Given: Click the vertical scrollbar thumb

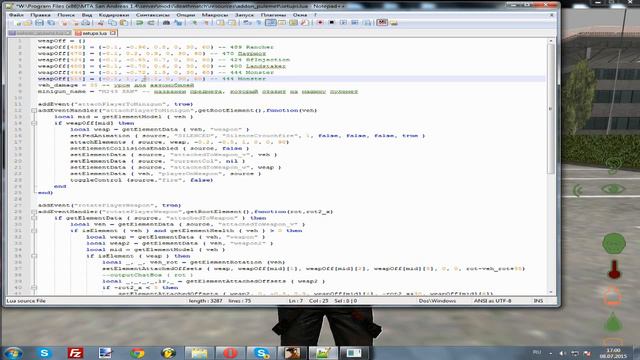Looking at the screenshot, I should click(551, 108).
